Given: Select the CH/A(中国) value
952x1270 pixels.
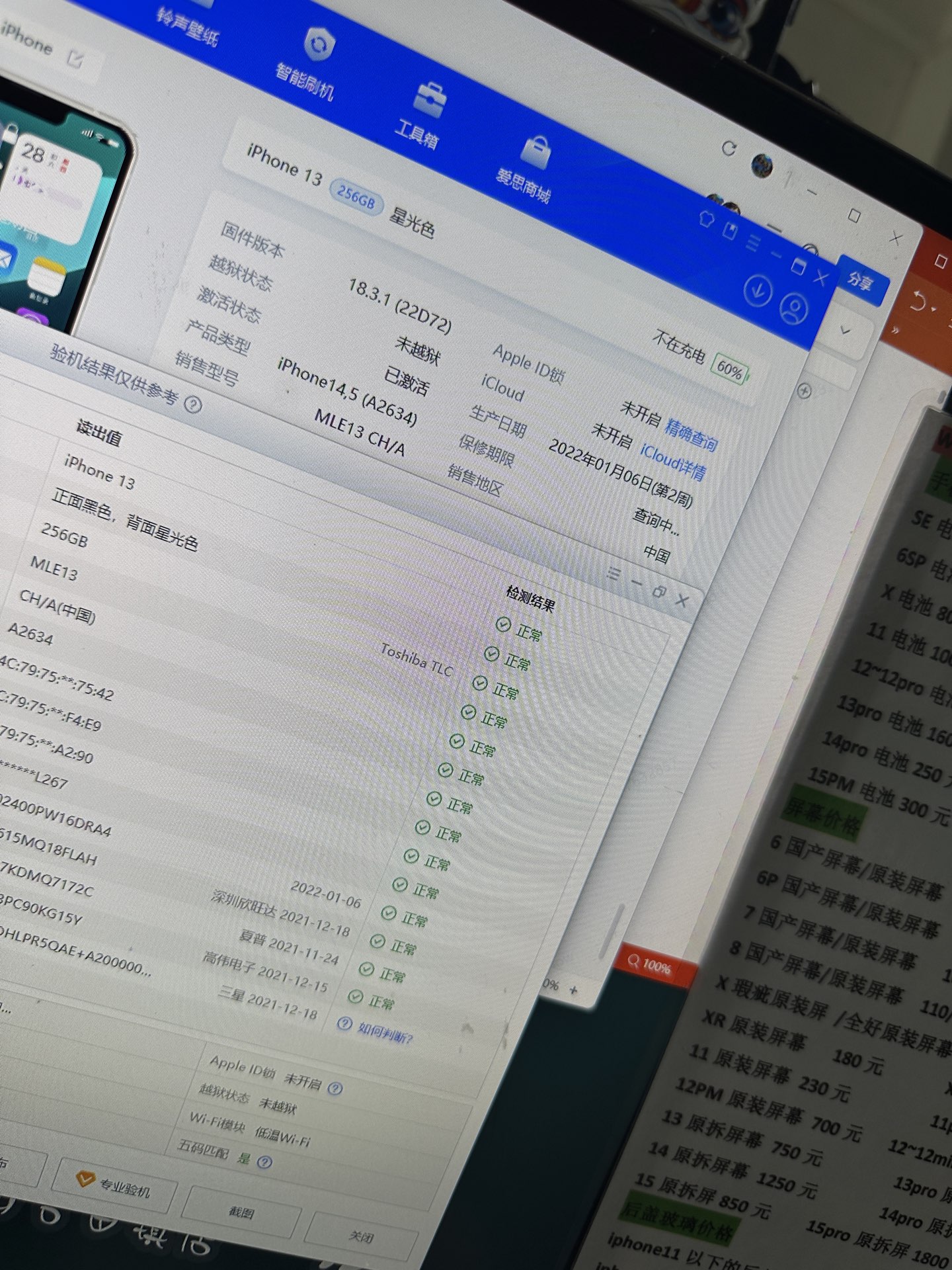Looking at the screenshot, I should [58, 607].
